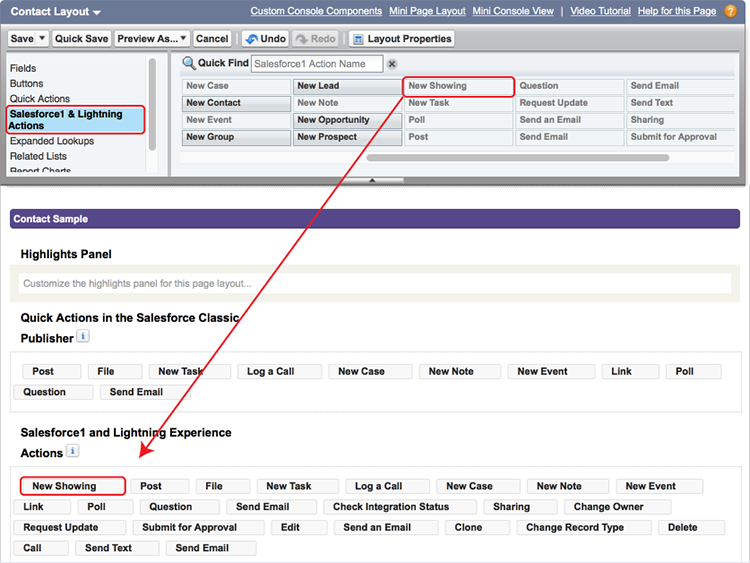Select Check Integration Status action
750x563 pixels.
(x=400, y=507)
